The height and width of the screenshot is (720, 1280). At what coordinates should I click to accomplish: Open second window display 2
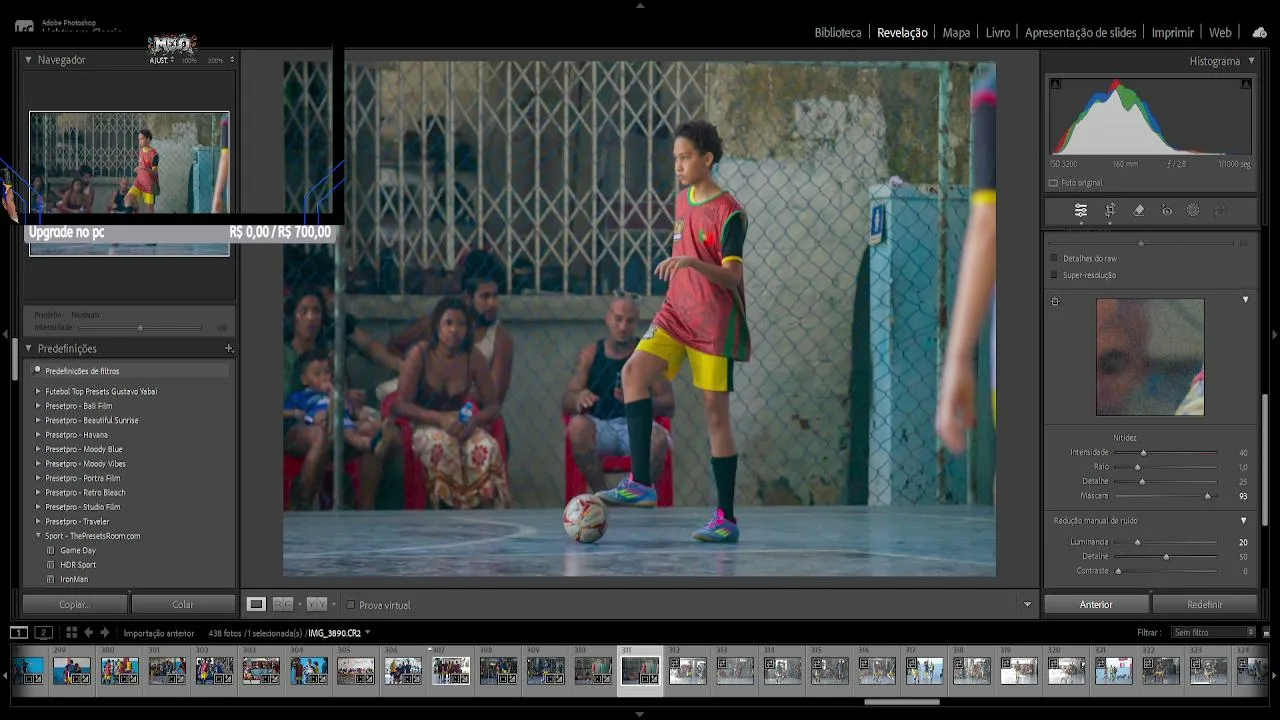click(x=43, y=632)
